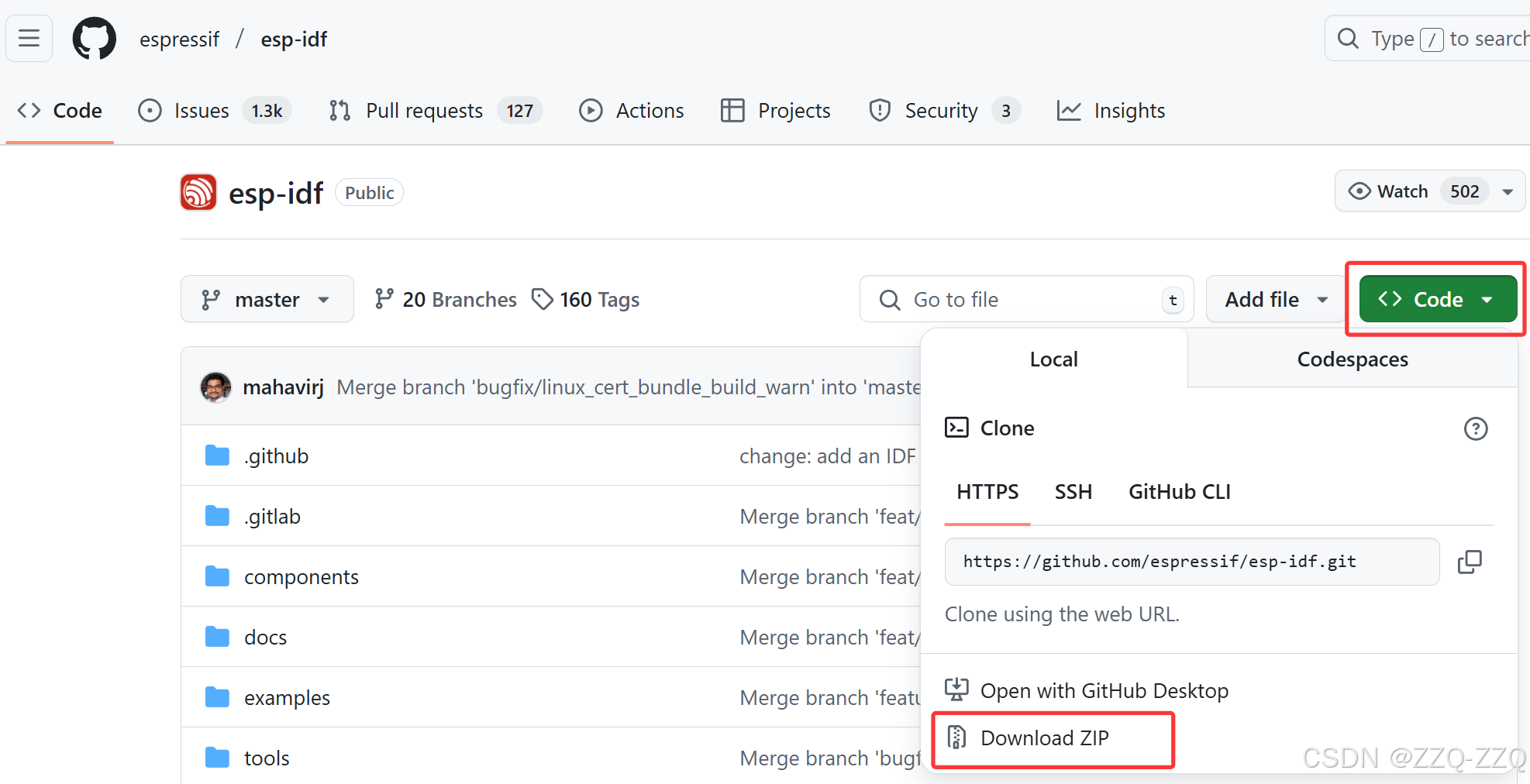This screenshot has height=784, width=1530.
Task: Click the examples folder icon
Action: 217,697
